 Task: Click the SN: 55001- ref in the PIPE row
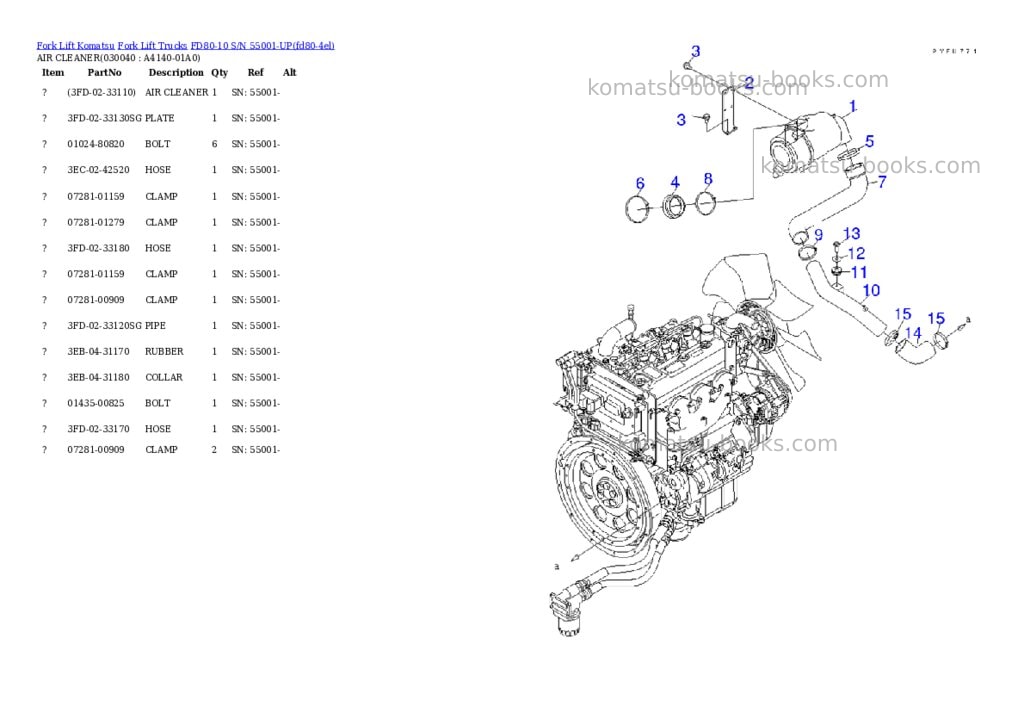click(255, 325)
